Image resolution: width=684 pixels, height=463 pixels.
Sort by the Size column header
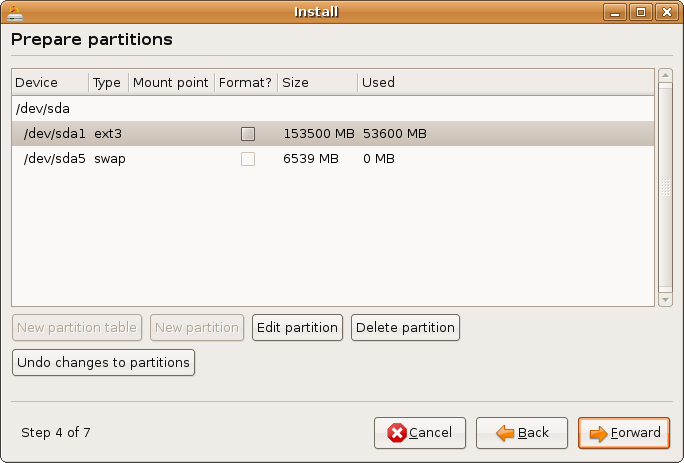(x=316, y=82)
